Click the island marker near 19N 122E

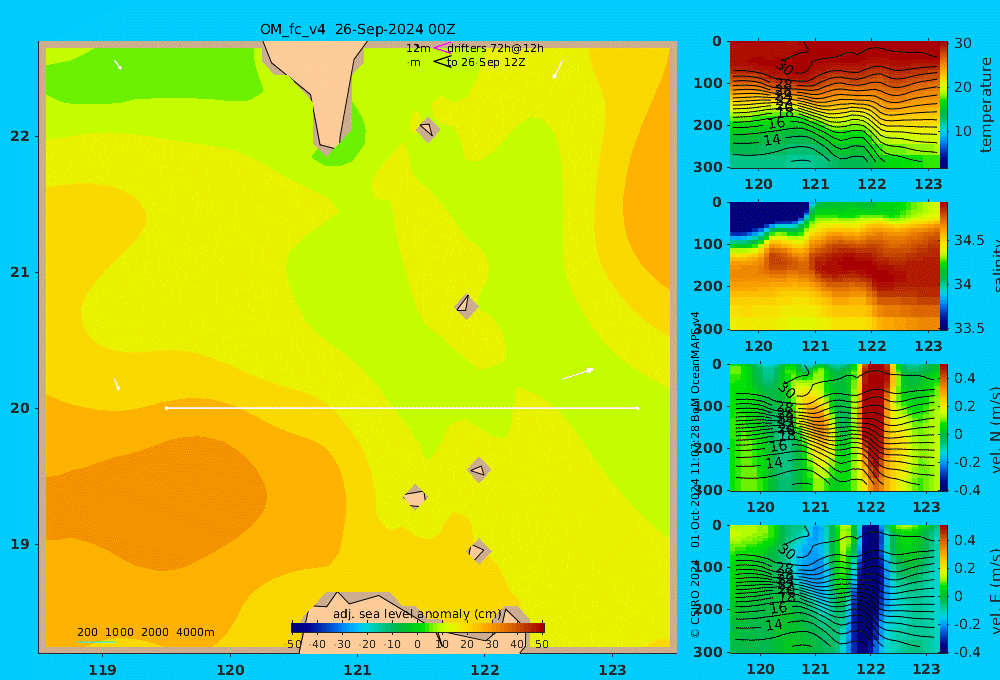pyautogui.click(x=478, y=551)
